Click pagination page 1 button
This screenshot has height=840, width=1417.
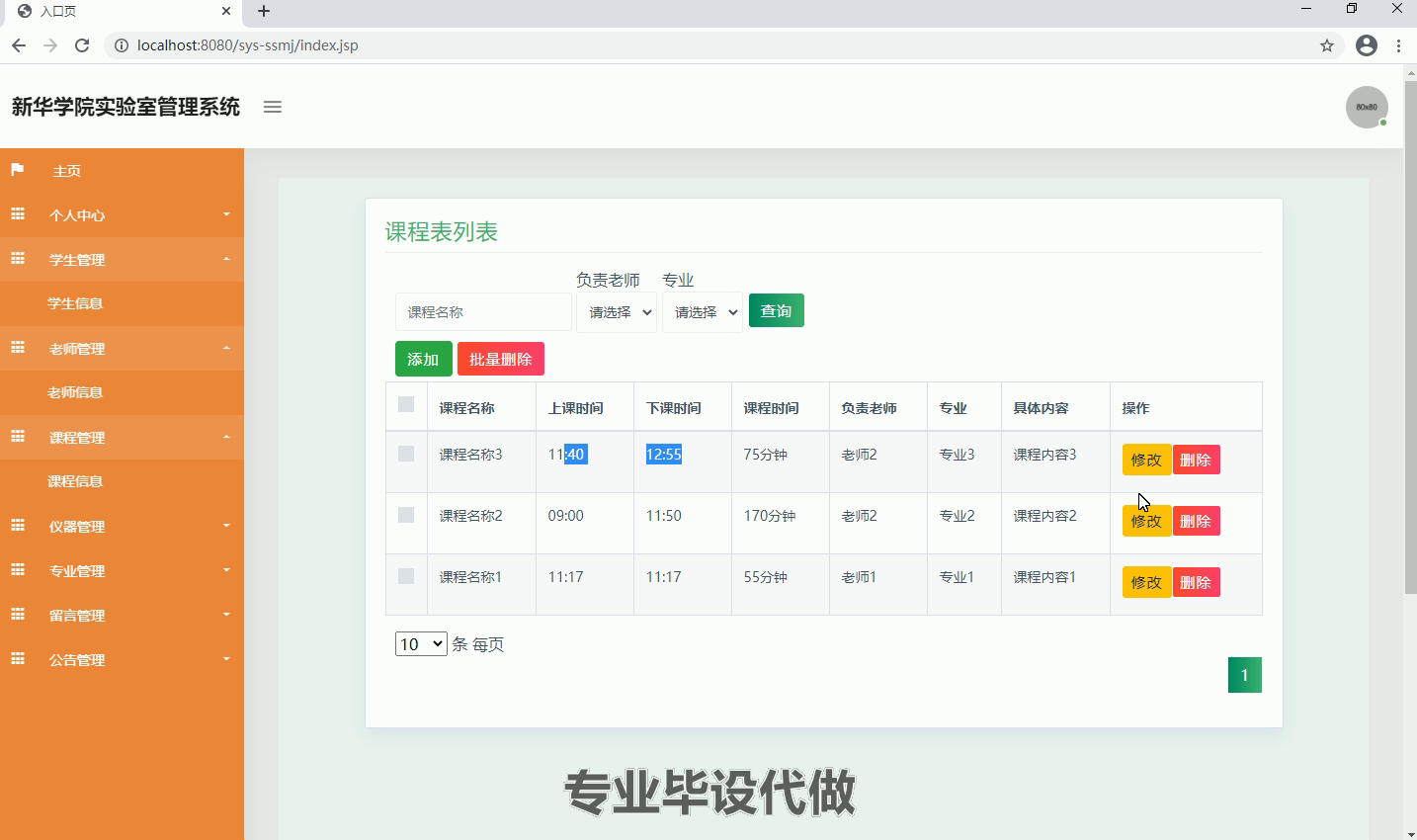(1245, 675)
